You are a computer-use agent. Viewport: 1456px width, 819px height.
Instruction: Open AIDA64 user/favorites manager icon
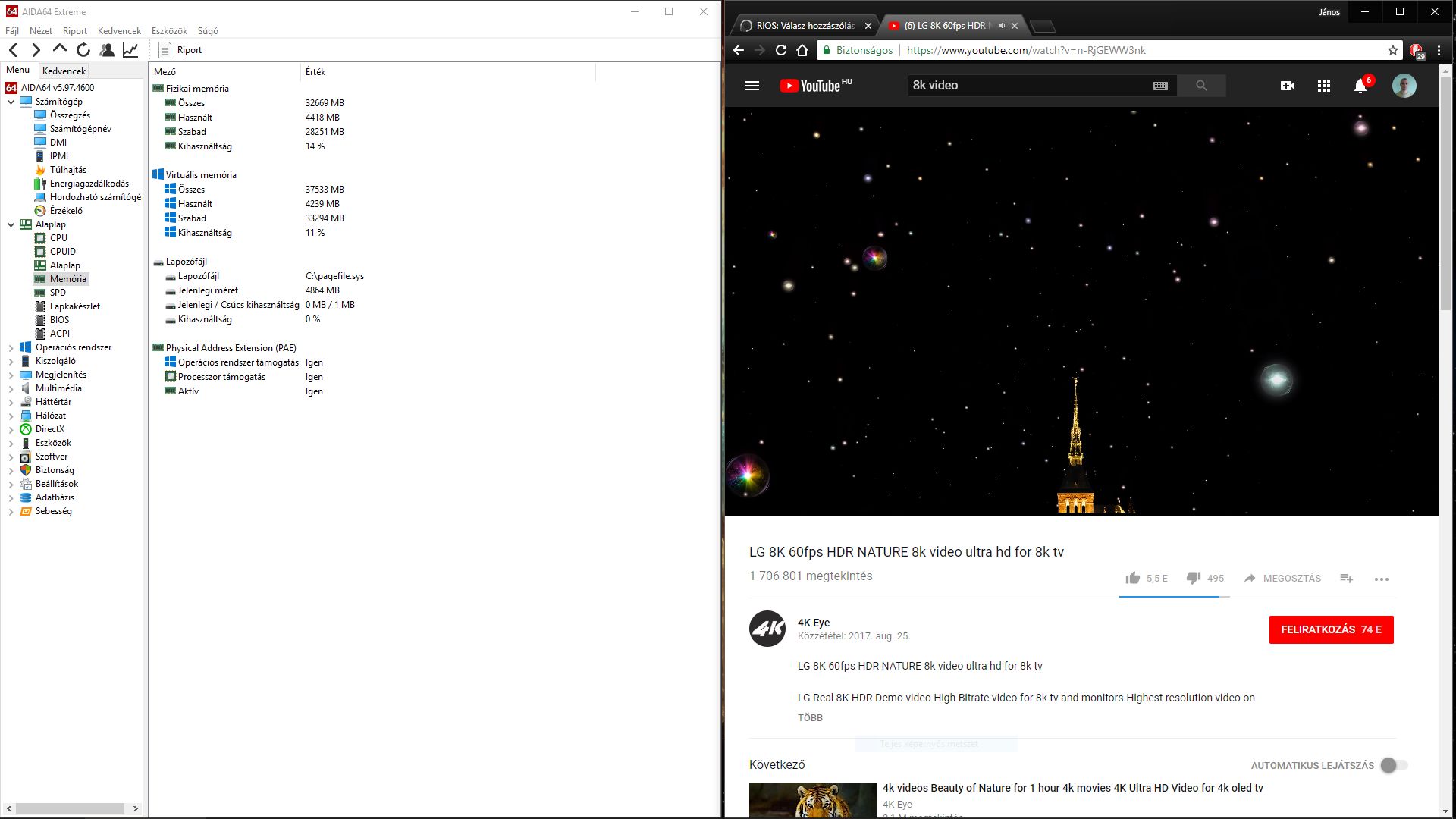coord(107,50)
